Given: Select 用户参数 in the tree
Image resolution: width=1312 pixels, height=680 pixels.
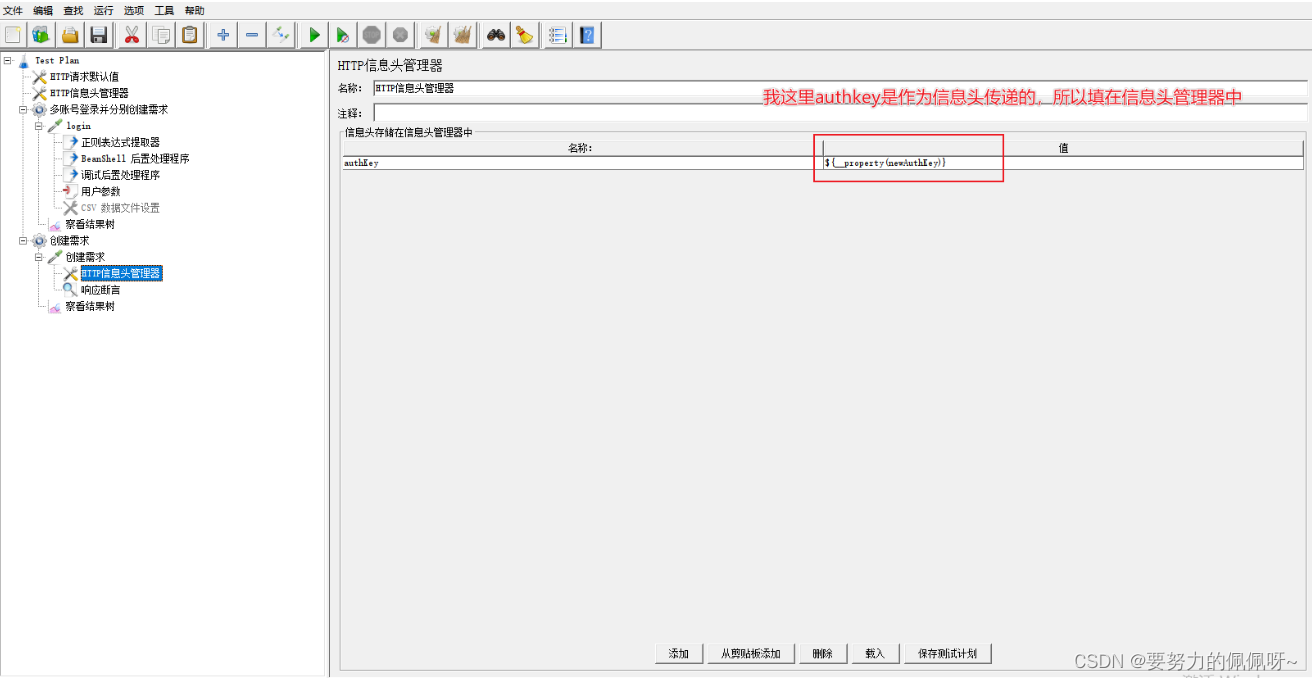Looking at the screenshot, I should pos(101,191).
